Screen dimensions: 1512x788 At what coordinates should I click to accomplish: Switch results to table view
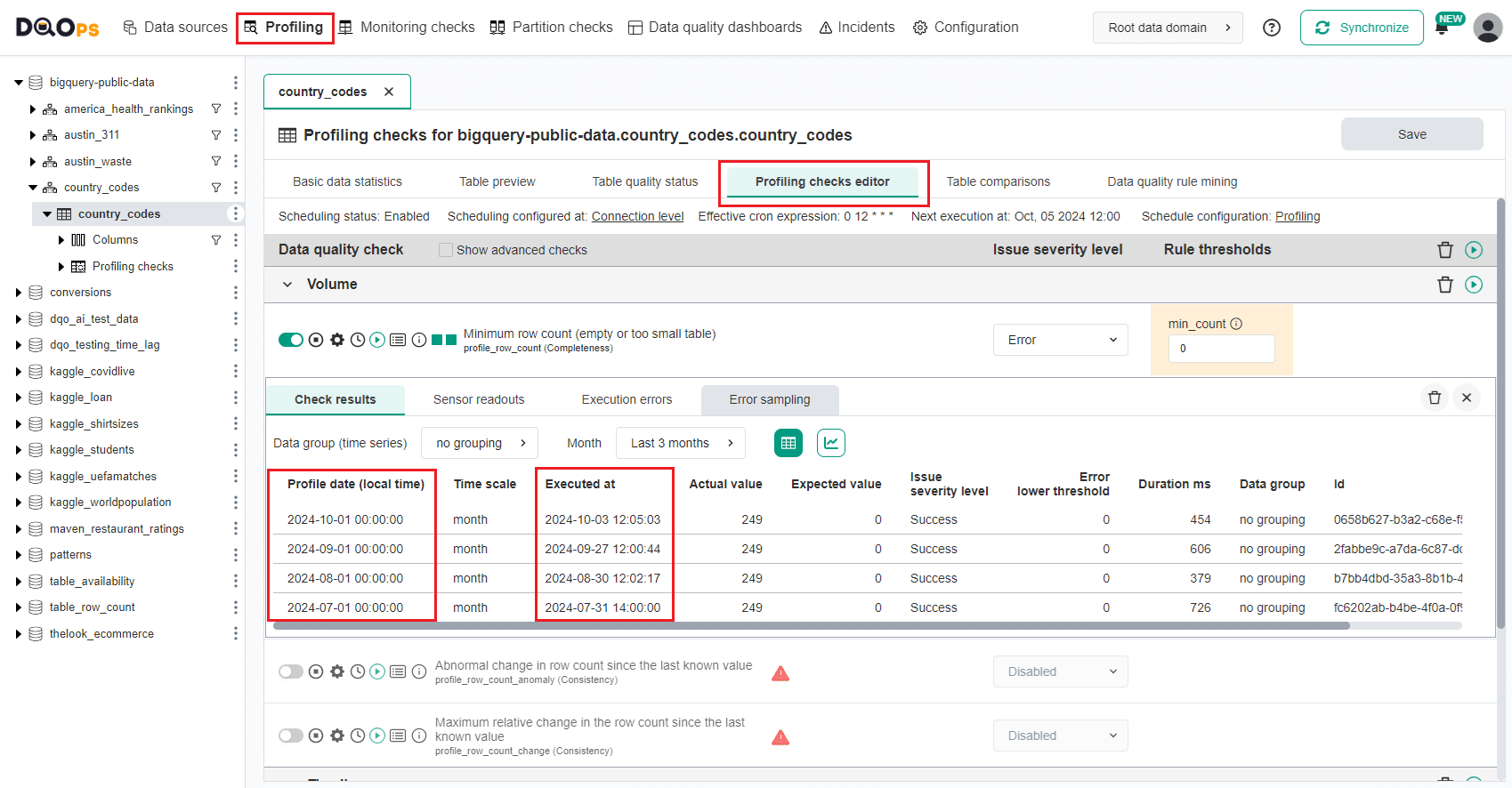point(788,443)
